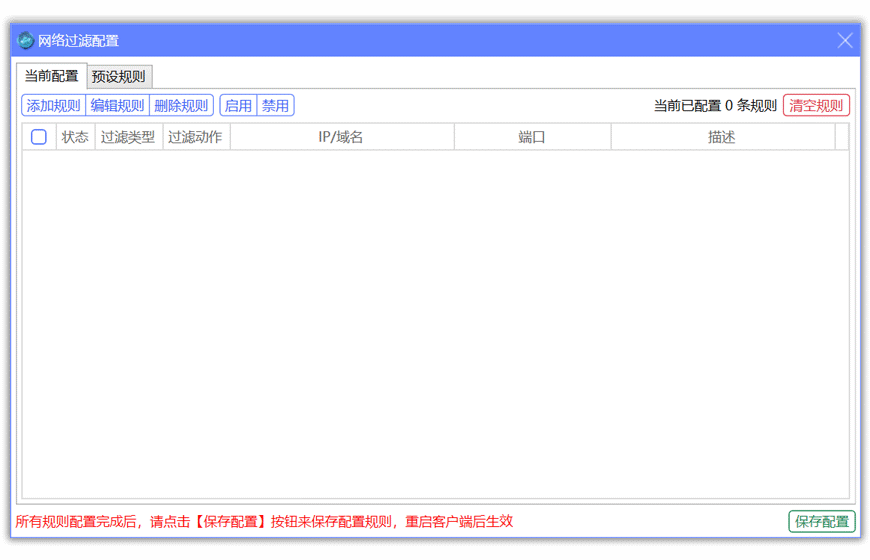Click the 当前已配置 0 条规则 text
The height and width of the screenshot is (560, 870).
(x=715, y=105)
